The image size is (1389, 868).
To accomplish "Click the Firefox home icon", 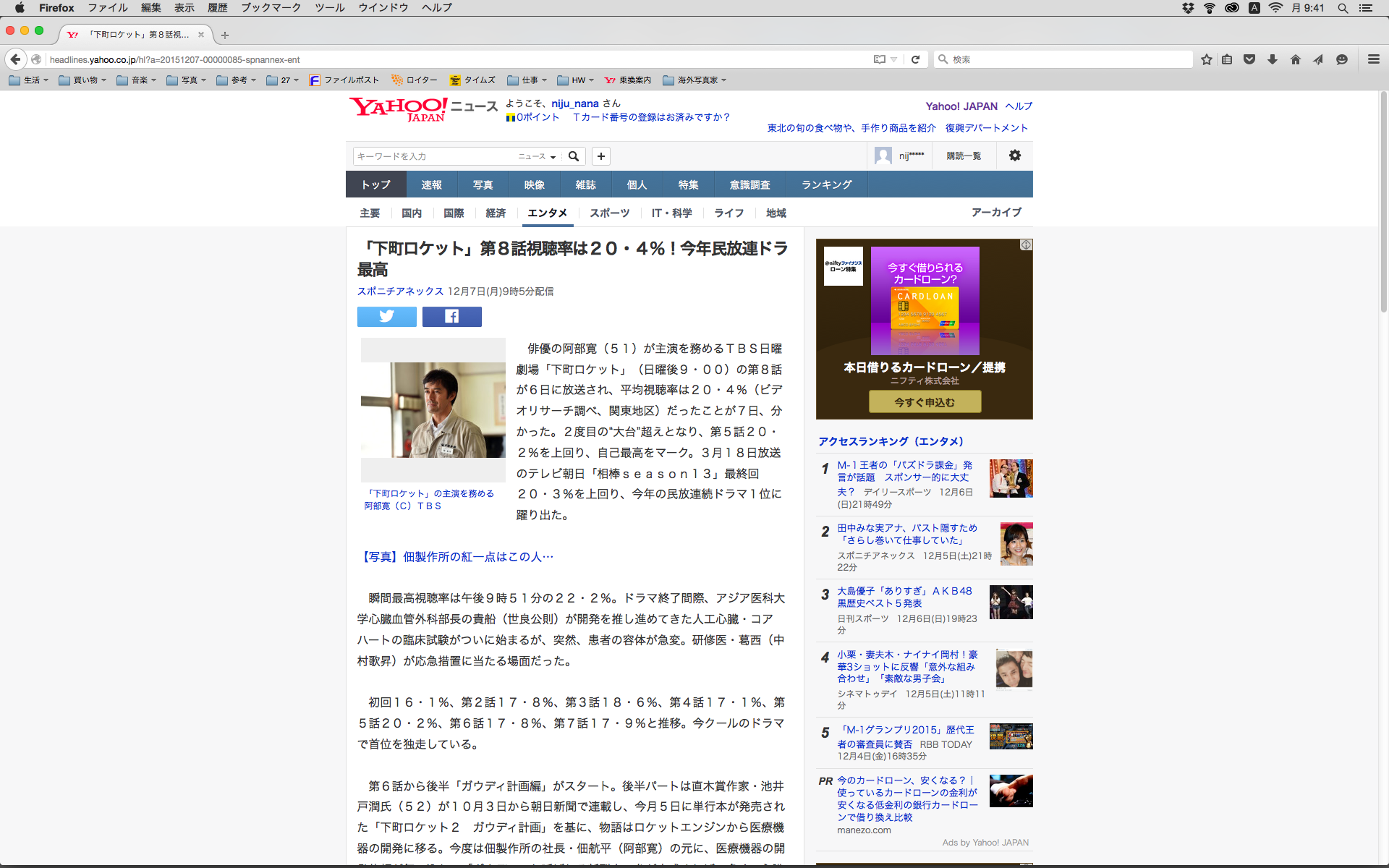I will [1295, 59].
